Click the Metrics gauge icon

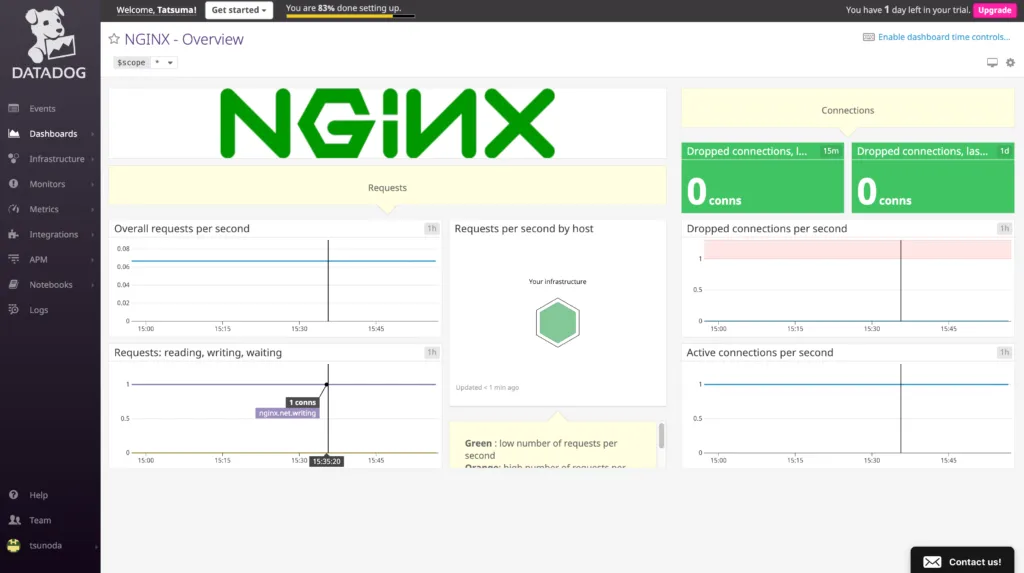14,209
